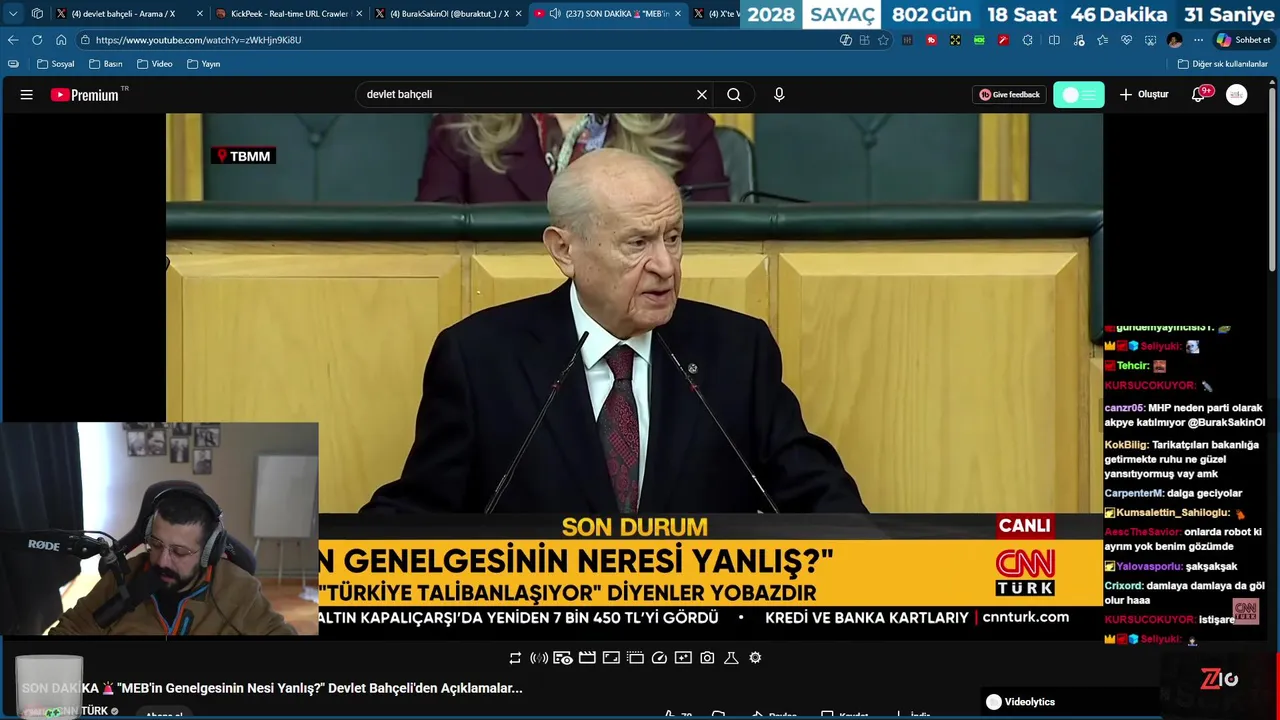The height and width of the screenshot is (720, 1280).
Task: Click the webcam overlay thumbnail
Action: tap(159, 529)
